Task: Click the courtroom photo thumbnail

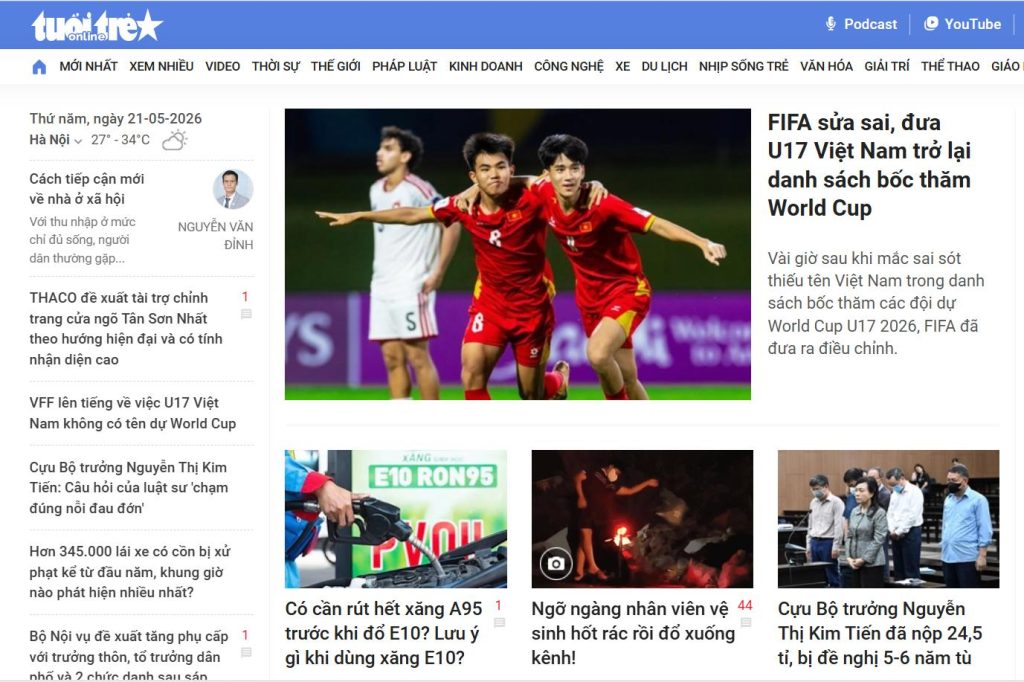Action: (x=888, y=519)
